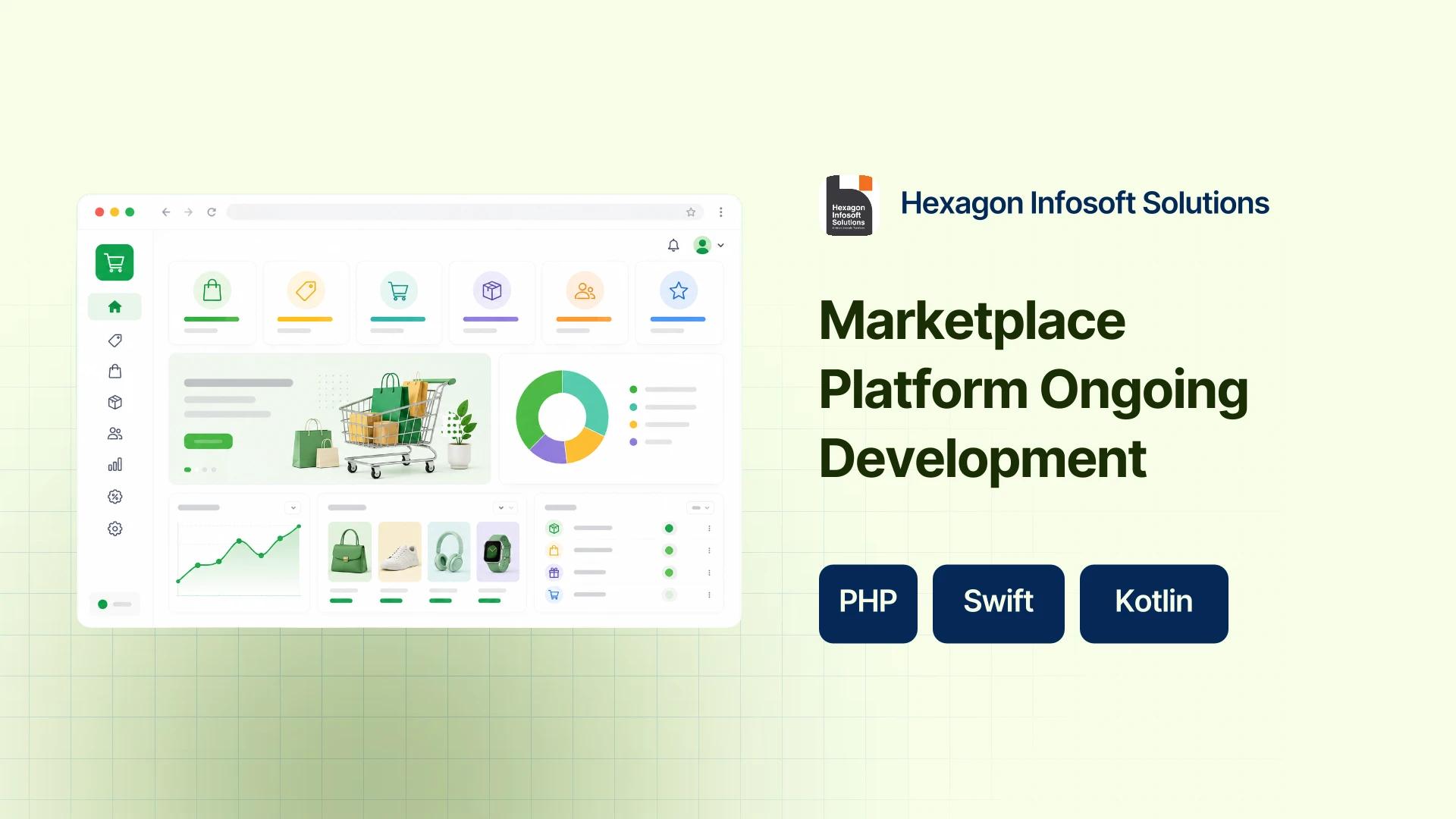Open notifications with the bell icon
Viewport: 1456px width, 819px height.
click(x=673, y=245)
